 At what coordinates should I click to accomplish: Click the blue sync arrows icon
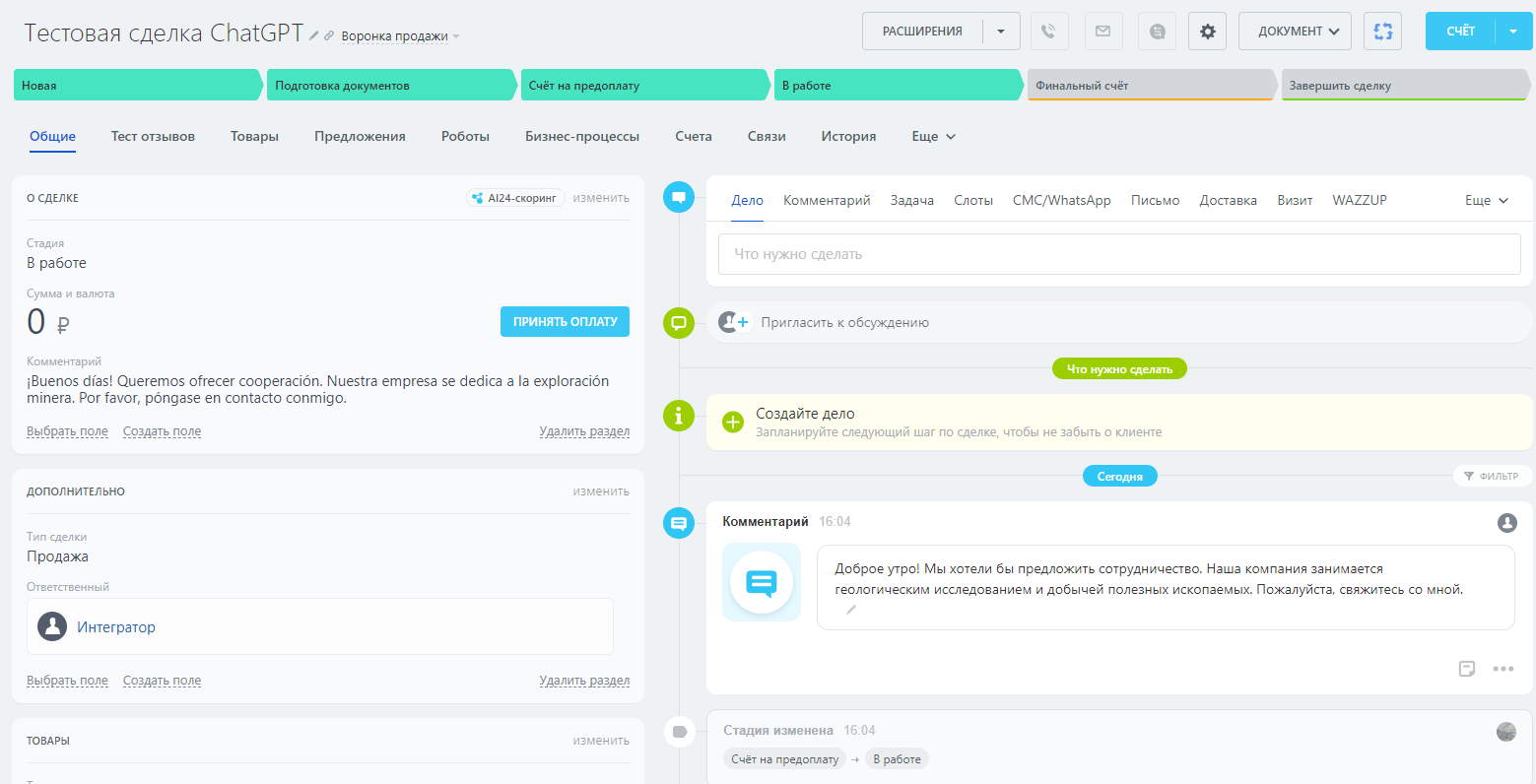tap(1382, 32)
